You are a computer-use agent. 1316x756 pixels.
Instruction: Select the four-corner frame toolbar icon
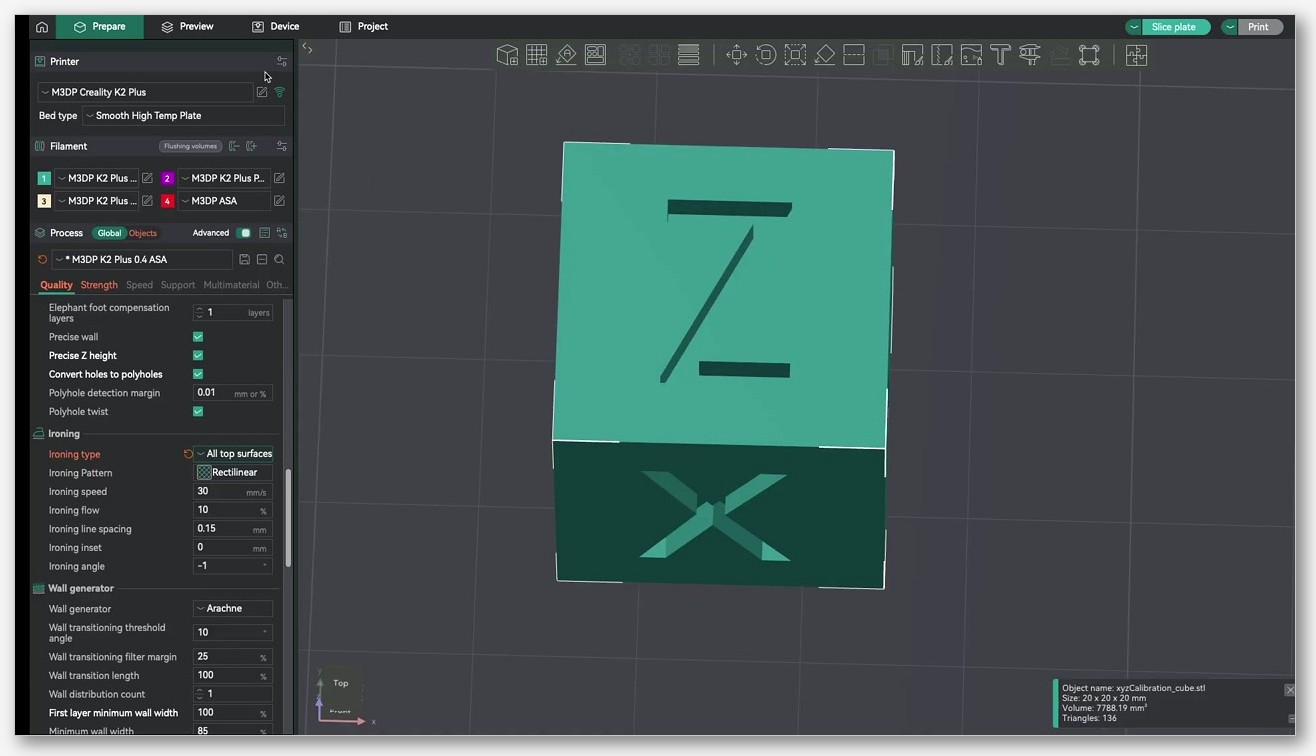point(1089,55)
